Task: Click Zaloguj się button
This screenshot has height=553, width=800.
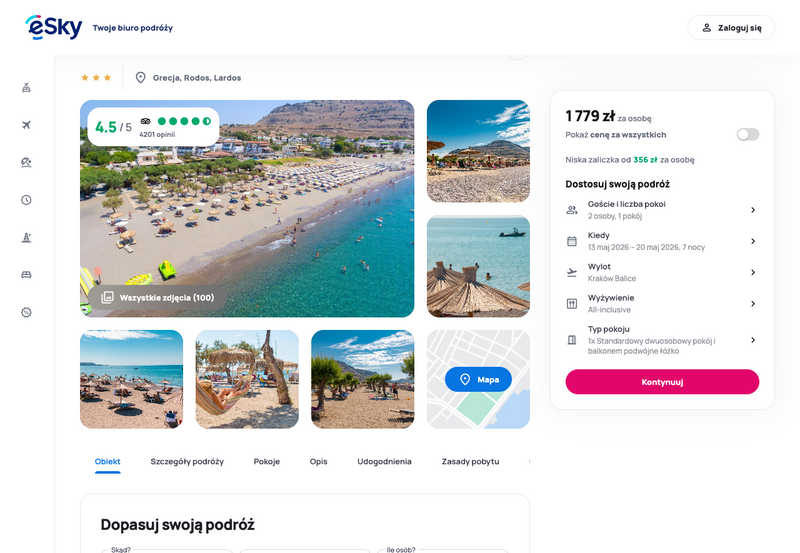Action: click(x=731, y=28)
